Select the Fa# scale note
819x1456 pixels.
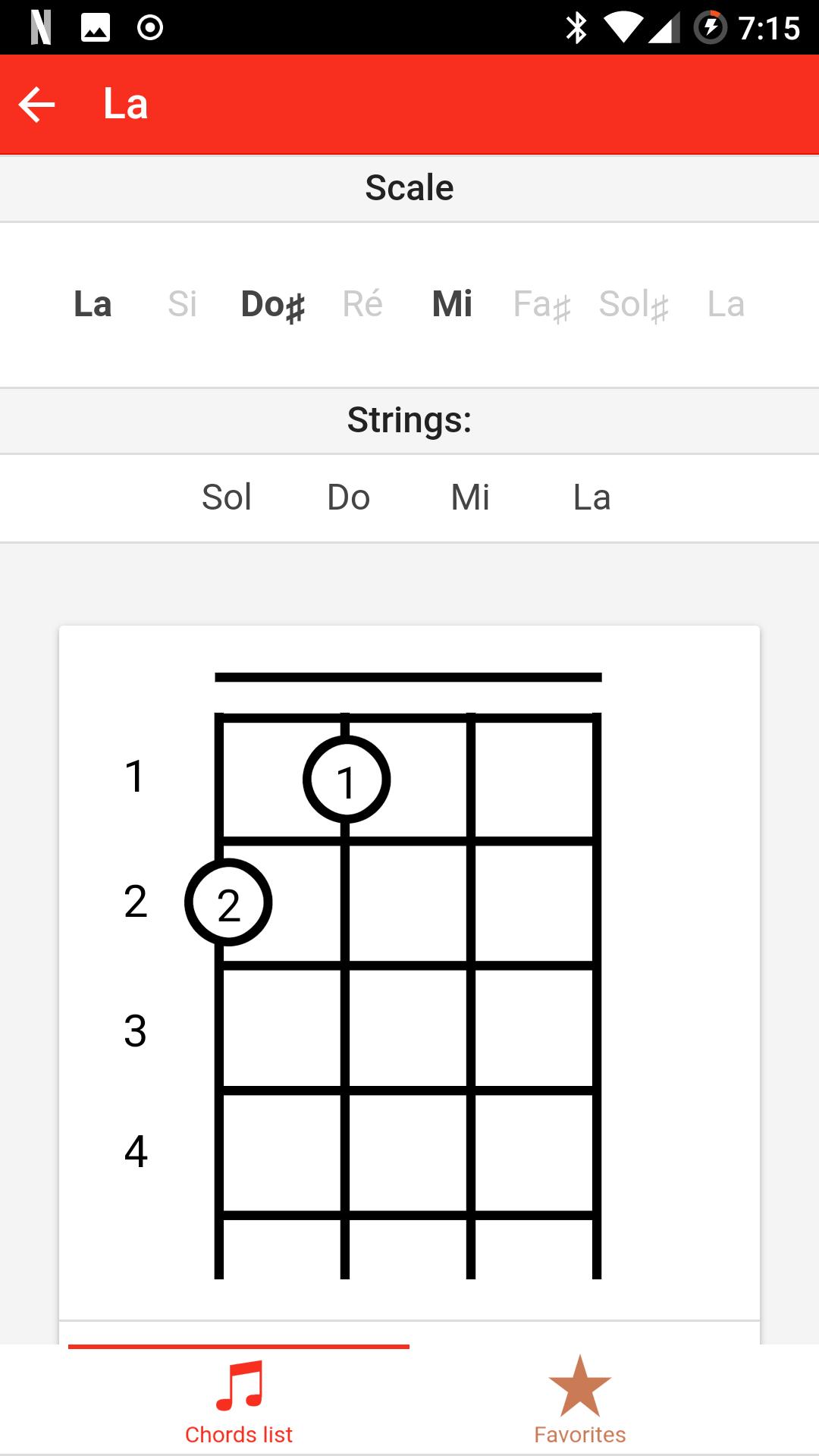tap(542, 305)
